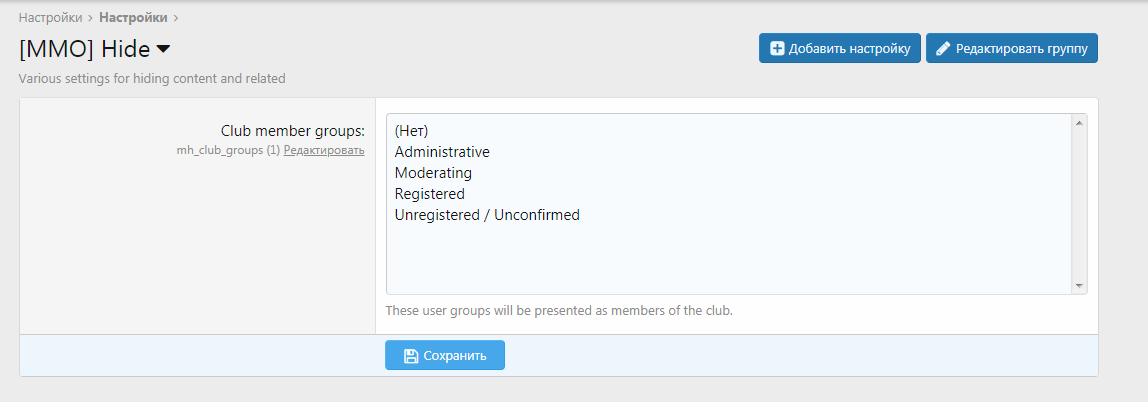The width and height of the screenshot is (1148, 402).
Task: Go to the first Настройки breadcrumb
Action: point(50,17)
